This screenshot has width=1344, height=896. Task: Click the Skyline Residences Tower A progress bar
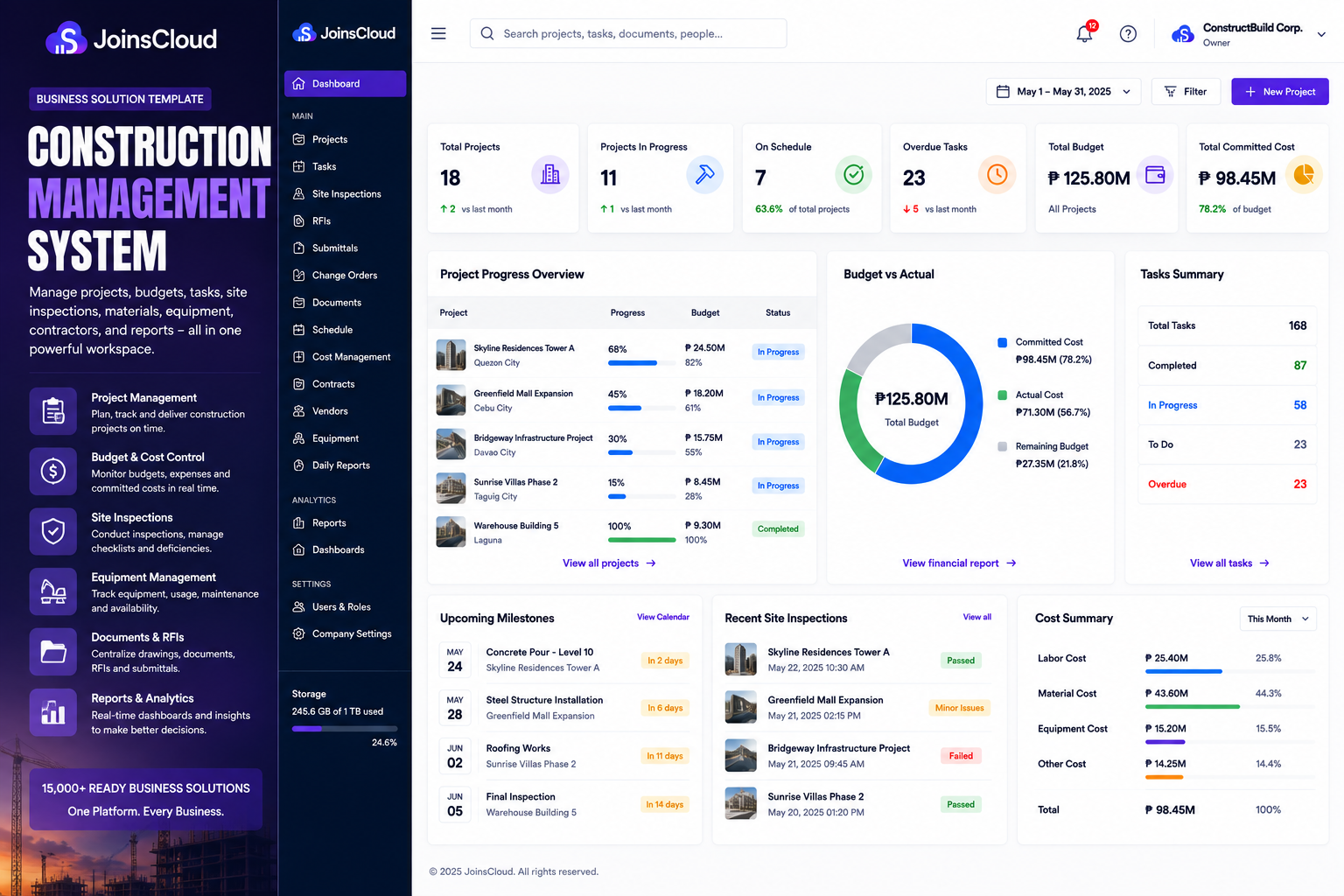[642, 363]
